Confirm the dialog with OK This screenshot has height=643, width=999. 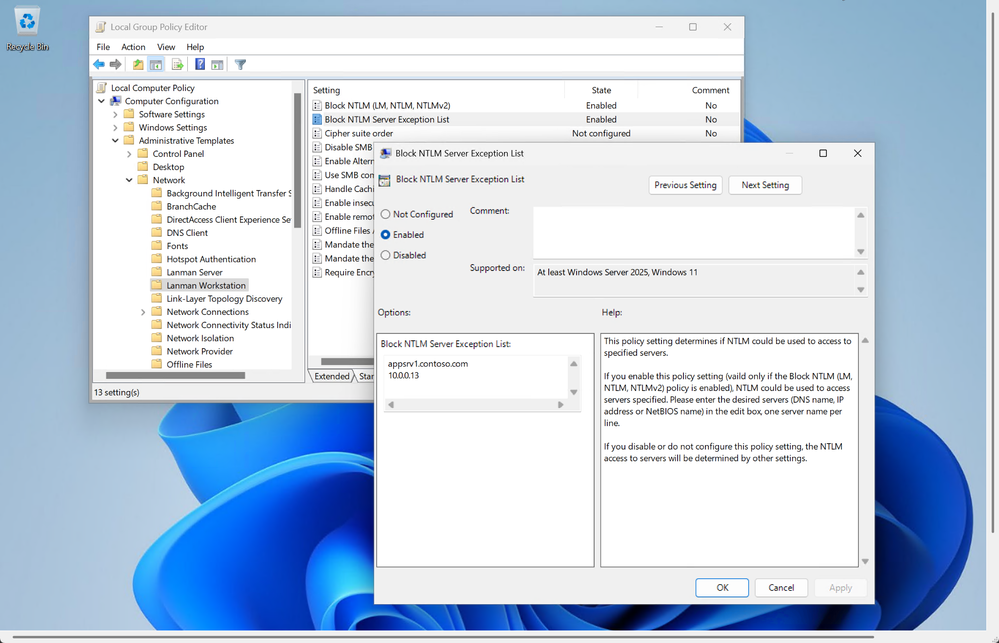pos(722,588)
